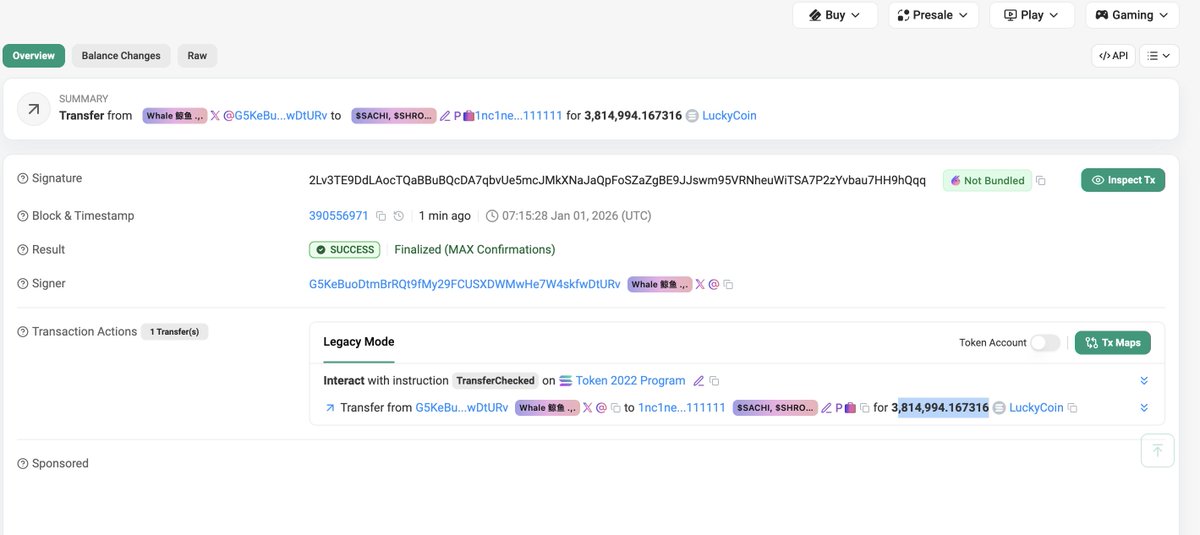1200x535 pixels.
Task: Click the X icon in Signer row
Action: pos(700,284)
